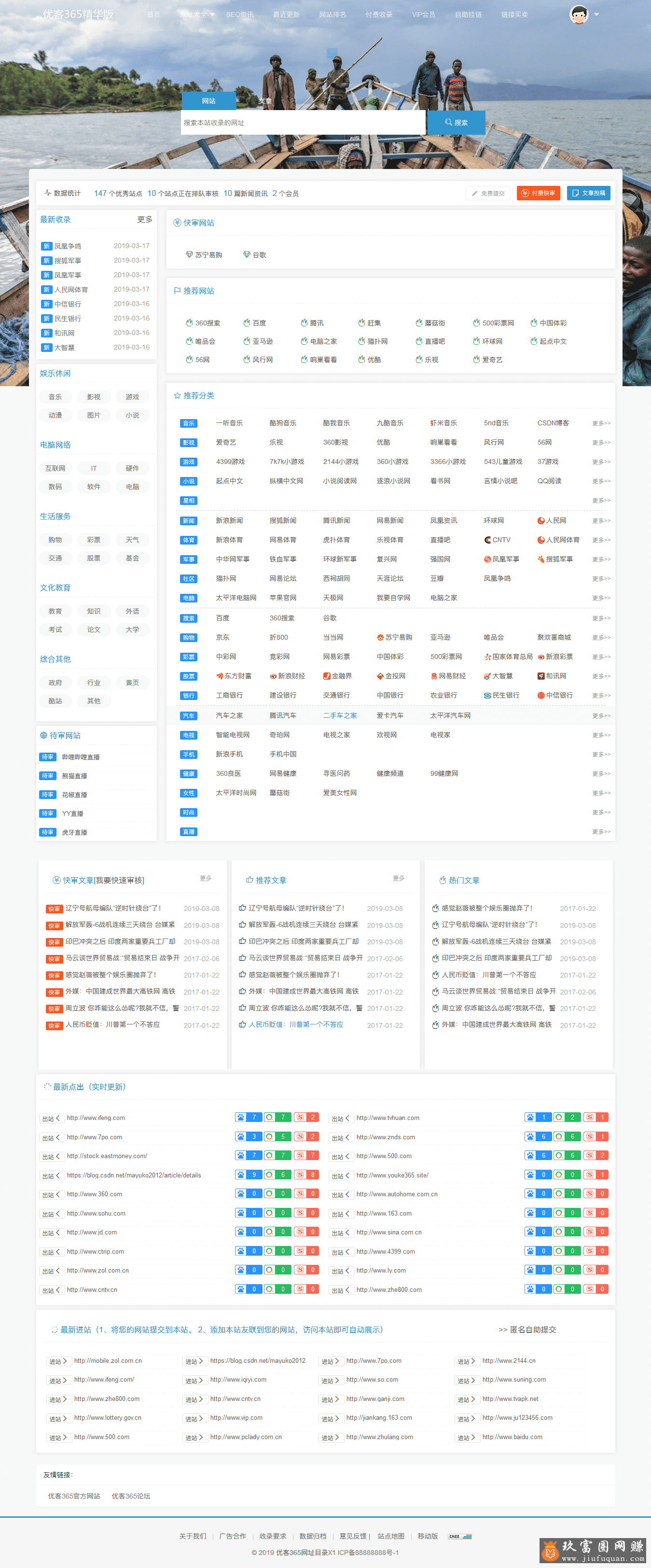The image size is (651, 1568).
Task: Click the Sogou counter for stock.eastmoney.com
Action: (x=306, y=1155)
